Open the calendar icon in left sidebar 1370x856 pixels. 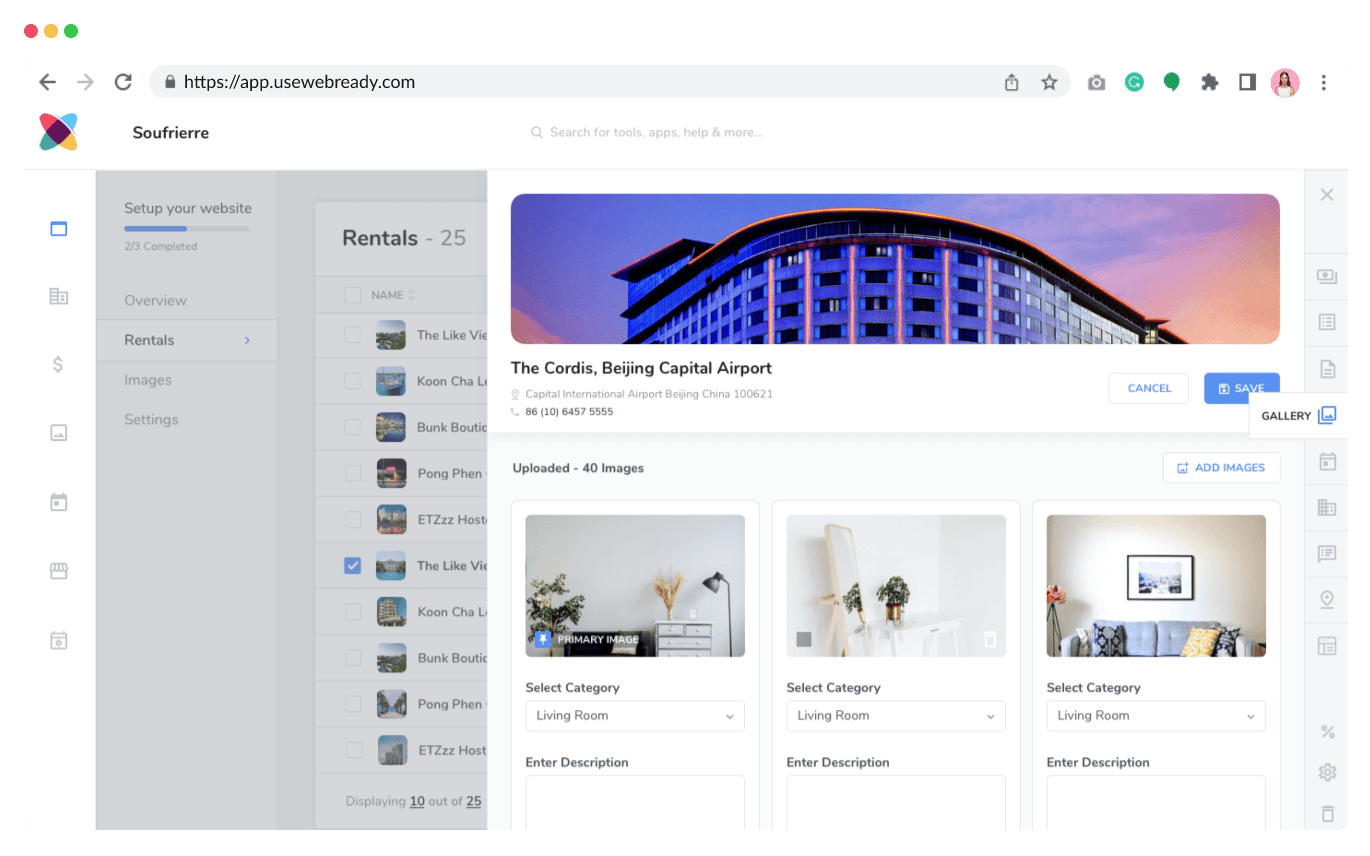pos(59,502)
